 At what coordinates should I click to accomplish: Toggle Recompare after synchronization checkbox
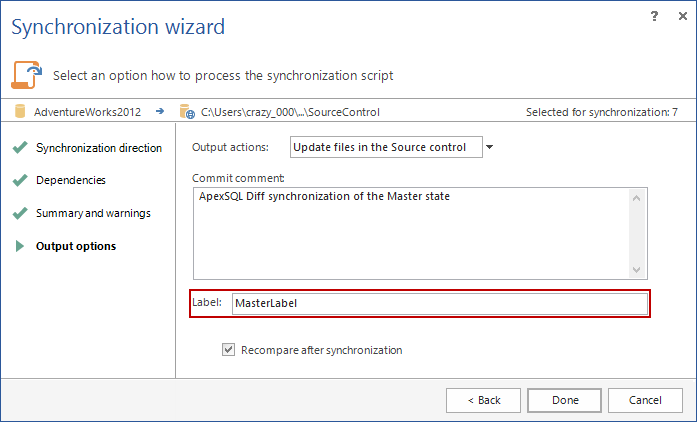(x=228, y=350)
